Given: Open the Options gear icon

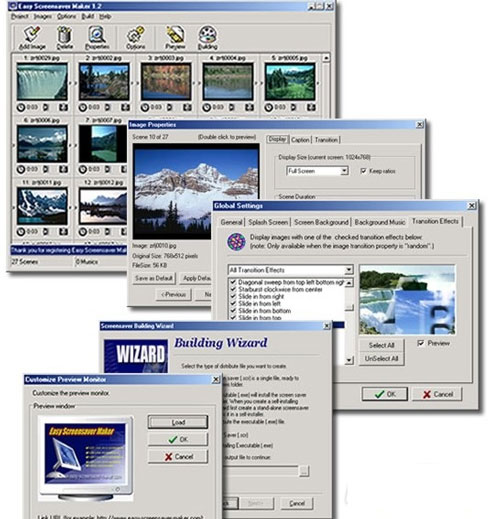Looking at the screenshot, I should coord(135,34).
